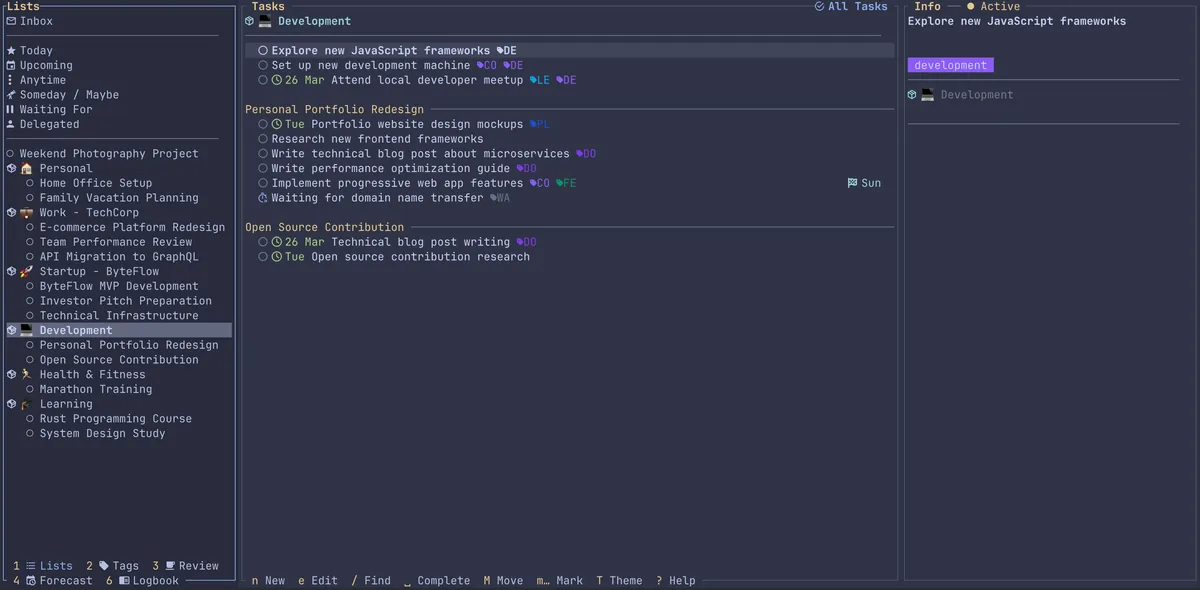
Task: Select Rust Programming Course project
Action: click(x=116, y=419)
